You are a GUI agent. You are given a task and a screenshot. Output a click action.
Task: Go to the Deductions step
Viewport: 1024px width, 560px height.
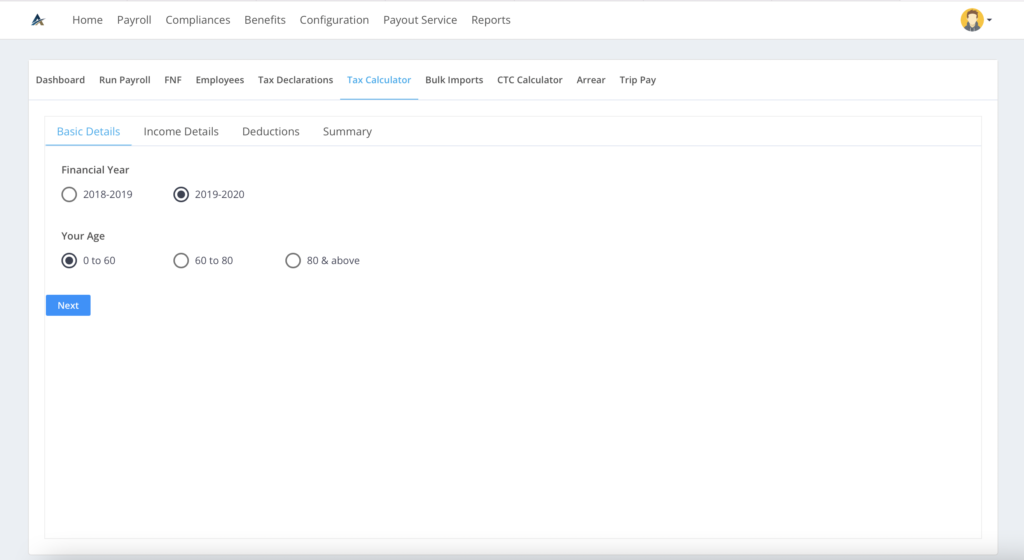(270, 131)
